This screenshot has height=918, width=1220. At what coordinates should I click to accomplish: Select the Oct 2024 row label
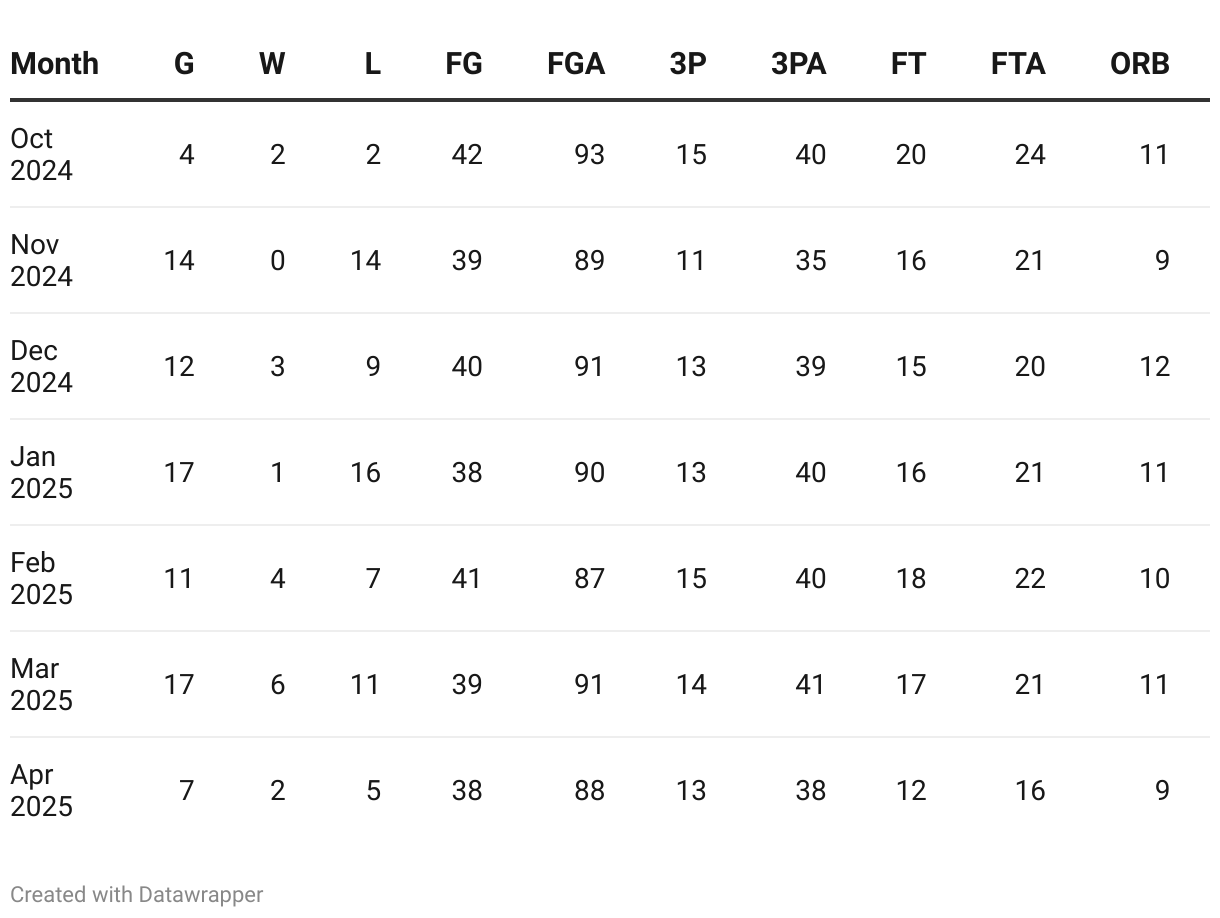click(41, 154)
